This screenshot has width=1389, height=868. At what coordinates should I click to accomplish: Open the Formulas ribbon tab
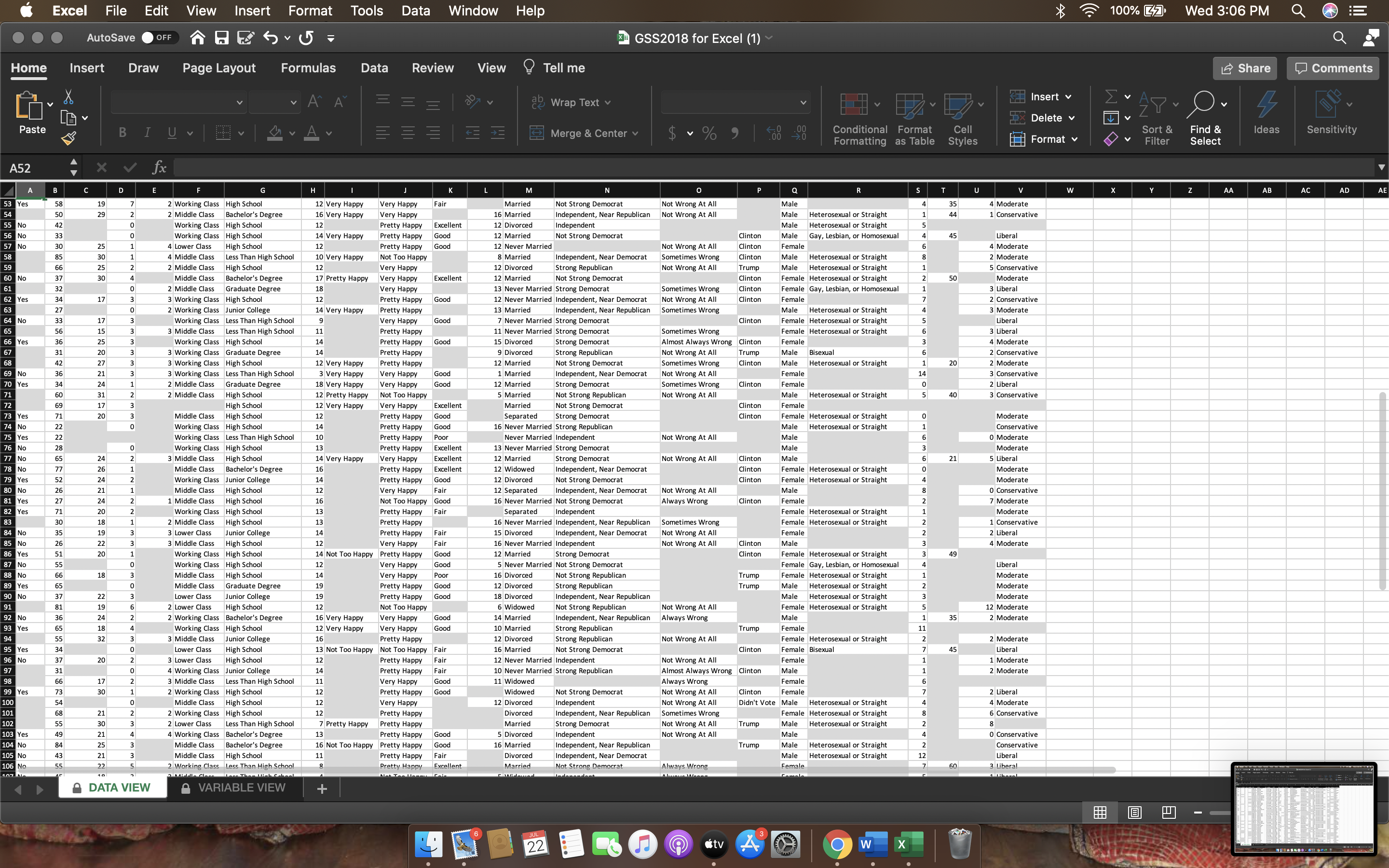pyautogui.click(x=308, y=68)
